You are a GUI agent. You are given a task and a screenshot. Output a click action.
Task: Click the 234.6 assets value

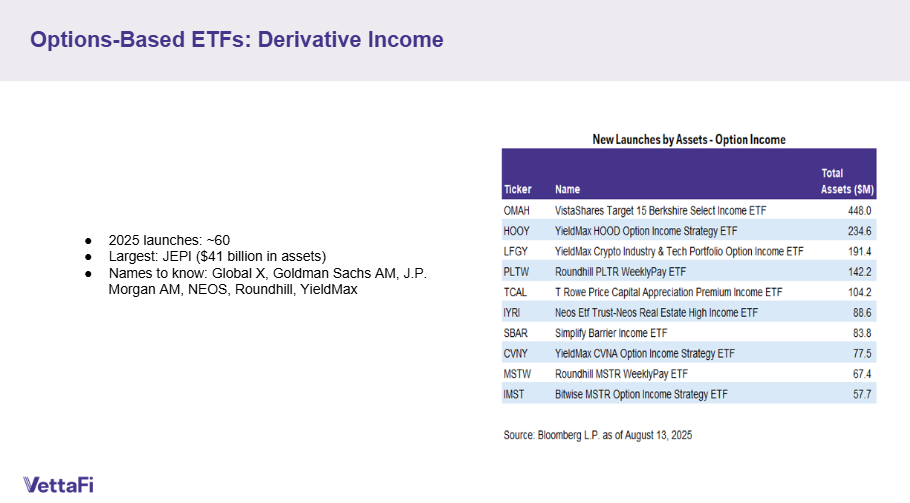pos(860,231)
